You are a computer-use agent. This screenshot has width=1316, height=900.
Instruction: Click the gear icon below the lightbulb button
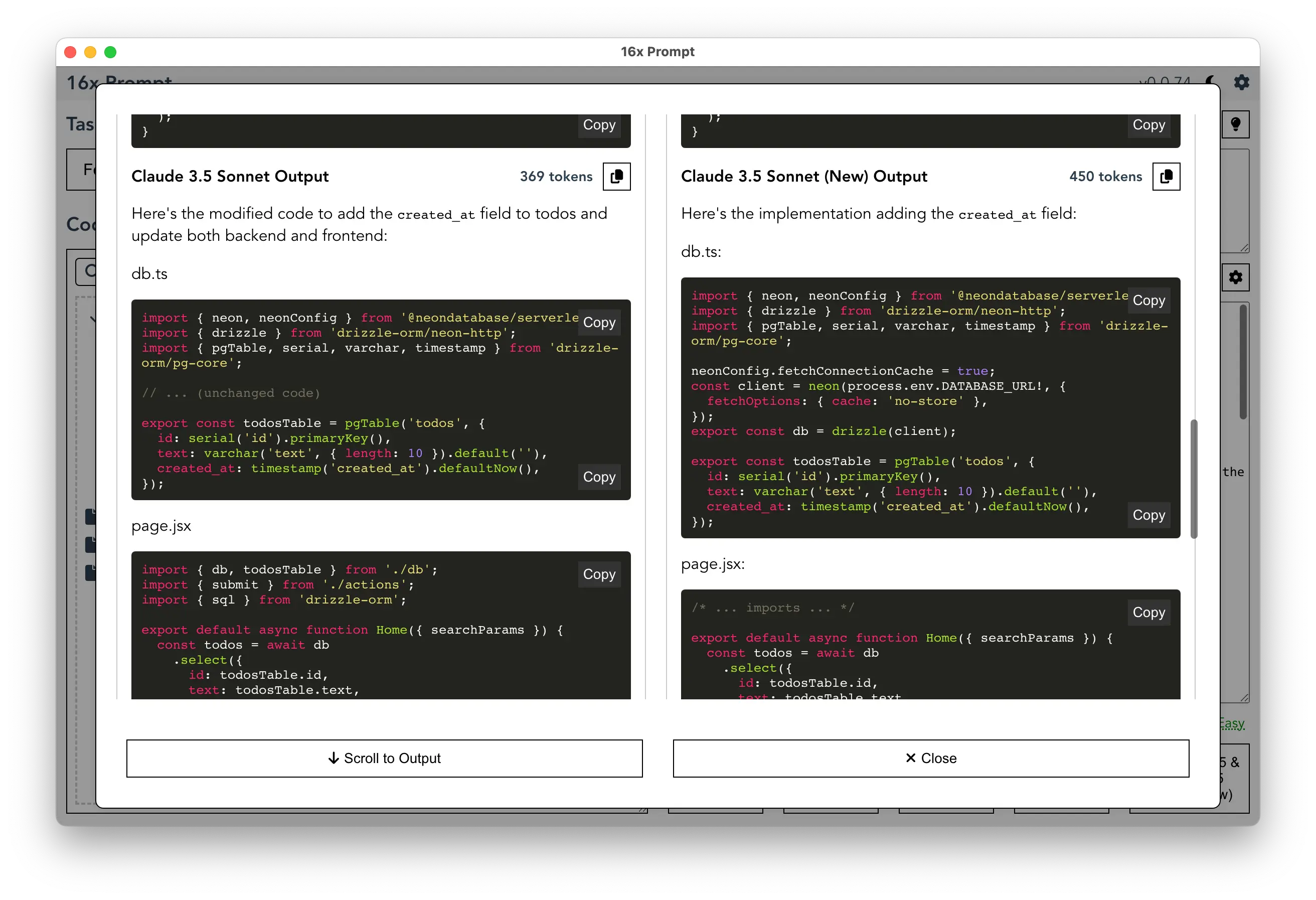(x=1235, y=277)
